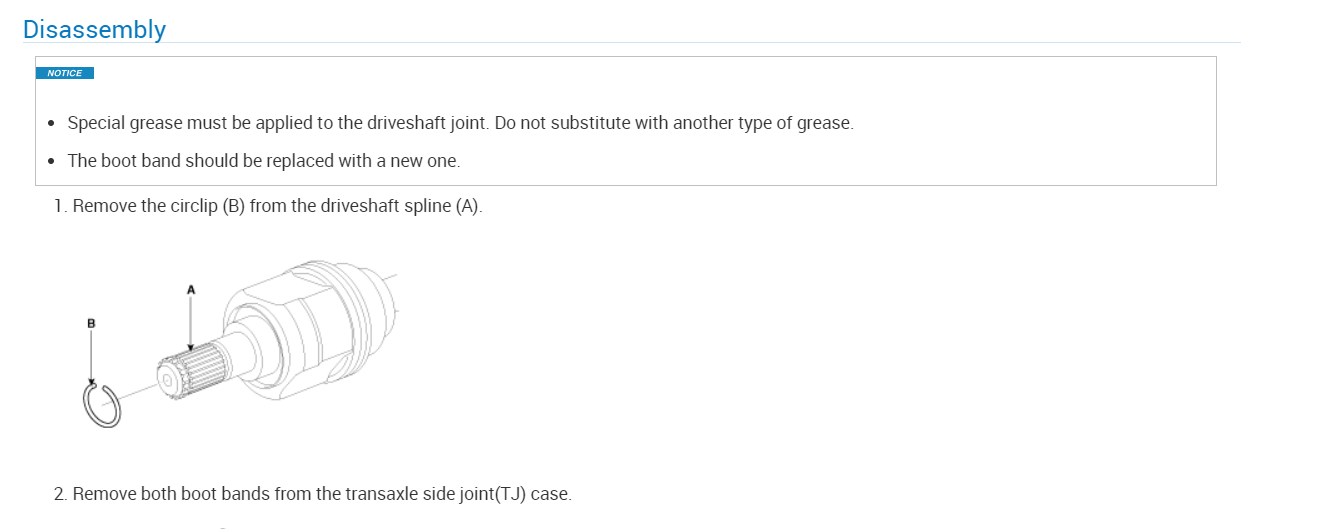This screenshot has width=1335, height=529.
Task: Click the Disassembly section heading
Action: coord(94,29)
